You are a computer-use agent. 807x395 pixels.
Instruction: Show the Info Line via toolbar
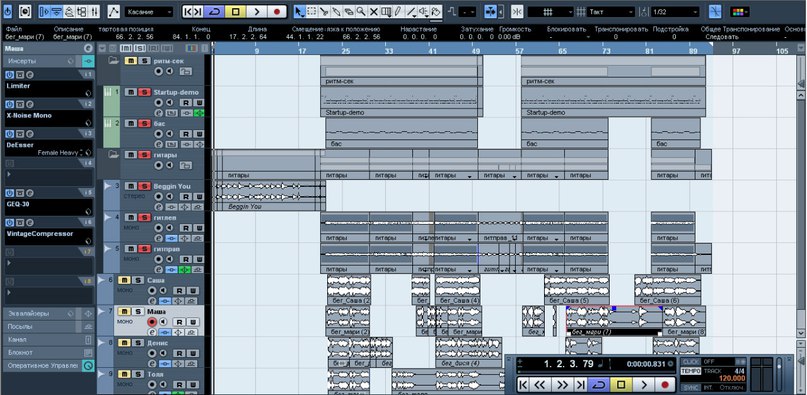[x=57, y=11]
